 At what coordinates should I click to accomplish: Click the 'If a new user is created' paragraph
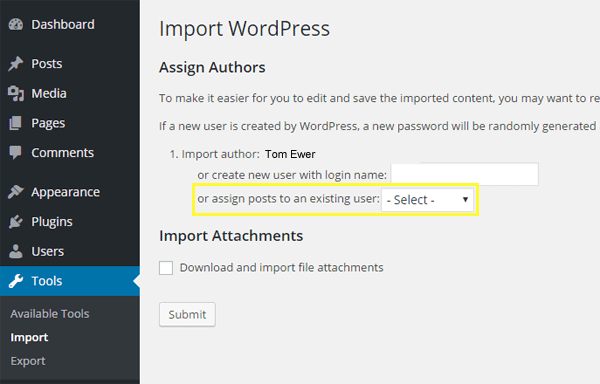click(x=378, y=126)
